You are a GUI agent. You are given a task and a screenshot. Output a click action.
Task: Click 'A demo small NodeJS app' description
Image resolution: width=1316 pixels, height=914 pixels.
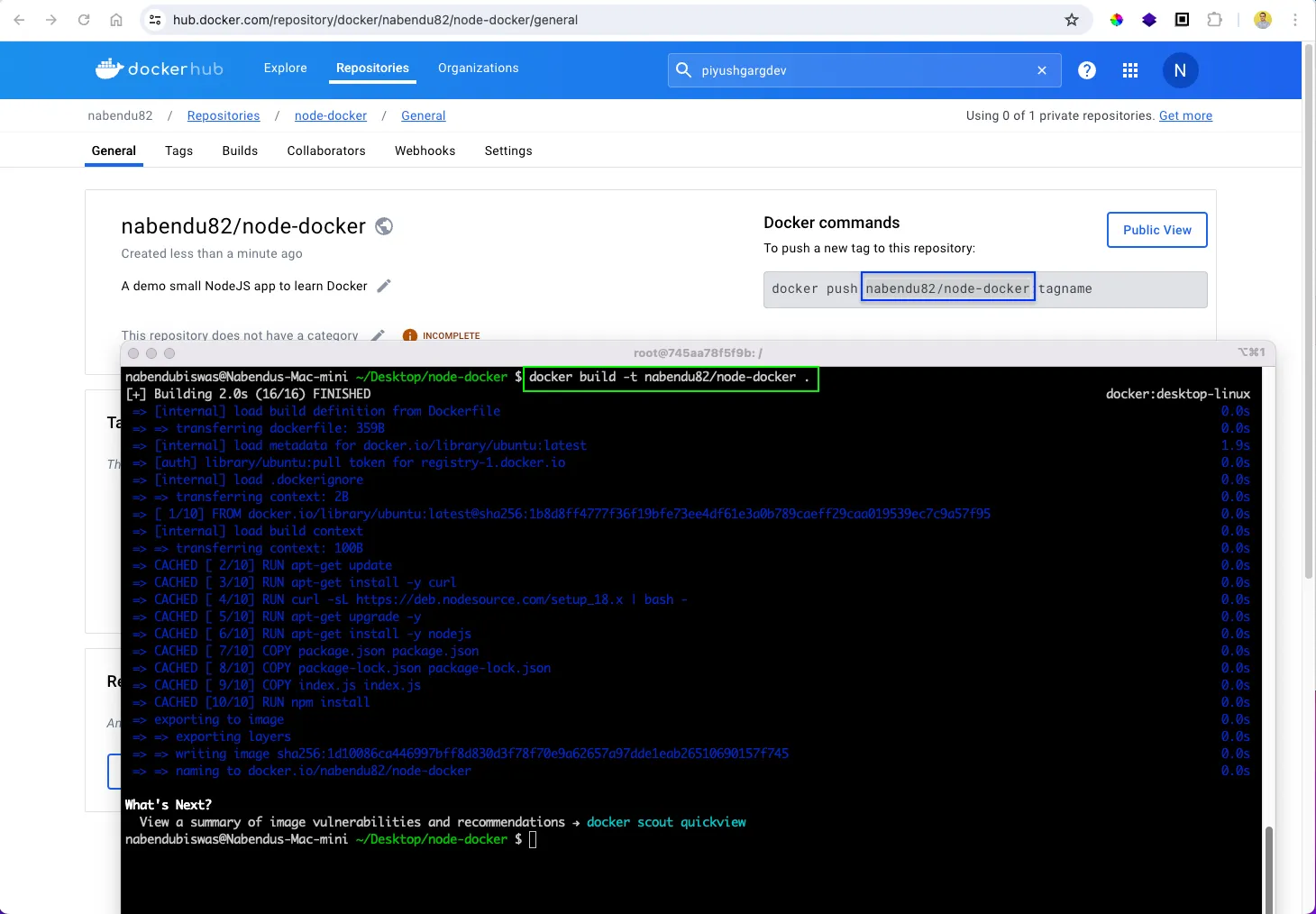coord(244,286)
